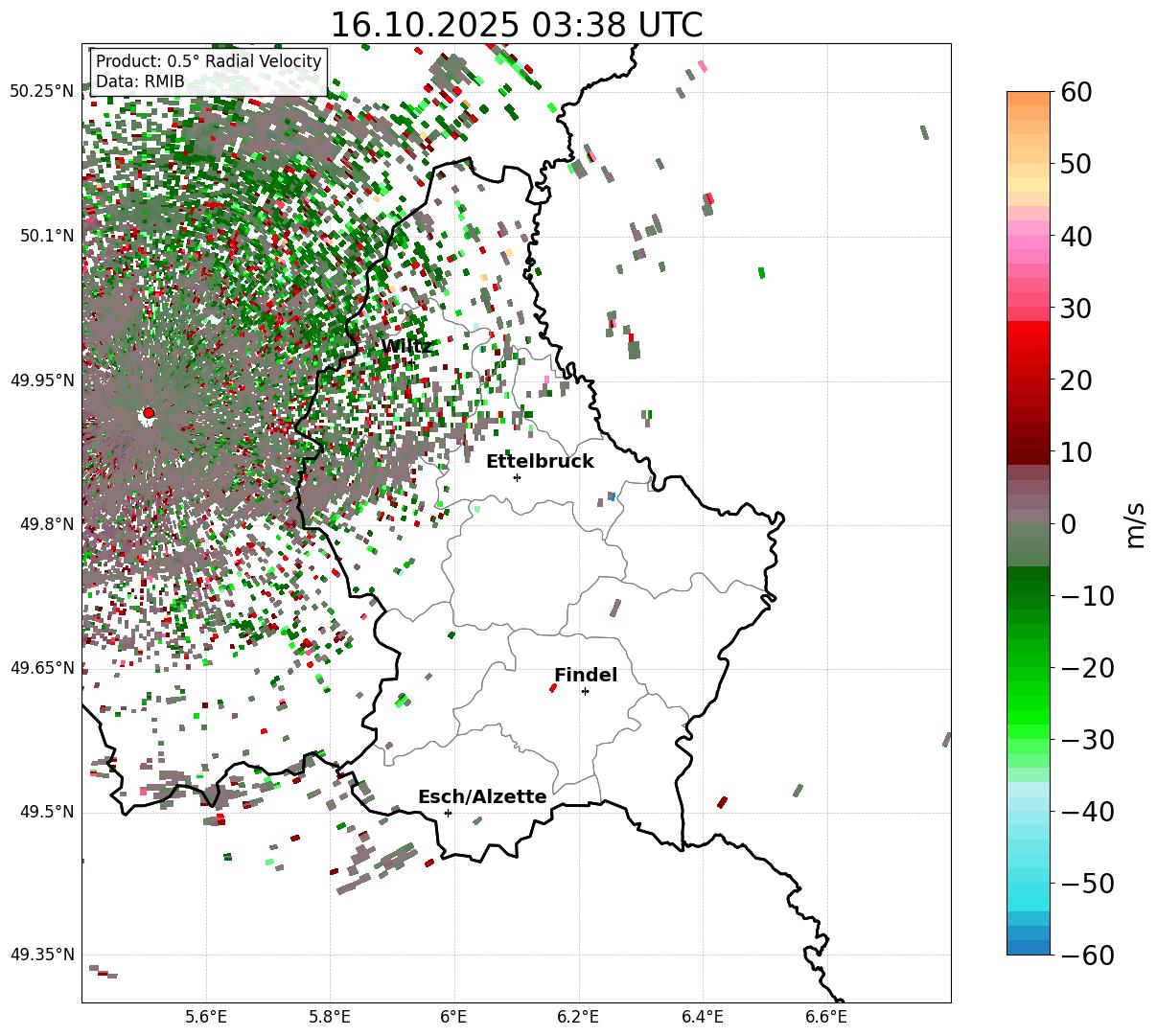1157x1036 pixels.
Task: Click the 49.8°N latitude tick label
Action: 46,524
